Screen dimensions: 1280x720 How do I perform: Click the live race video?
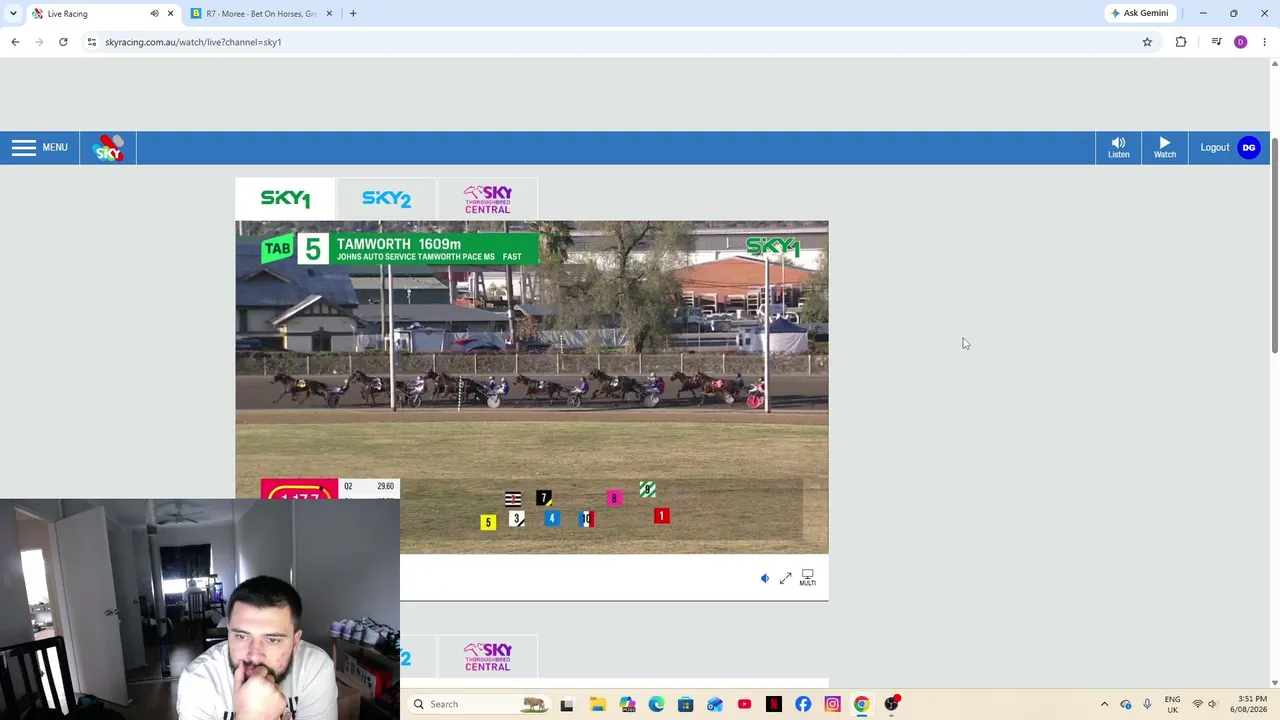532,388
